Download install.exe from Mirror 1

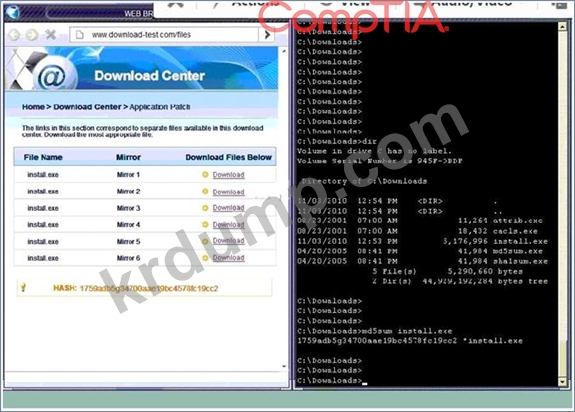click(228, 175)
